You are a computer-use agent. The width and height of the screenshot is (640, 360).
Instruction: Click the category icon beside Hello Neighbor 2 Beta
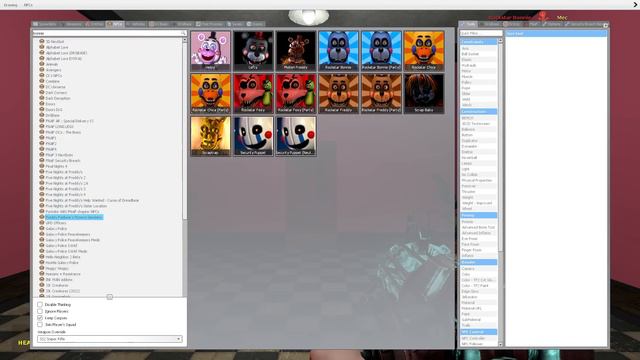point(42,257)
